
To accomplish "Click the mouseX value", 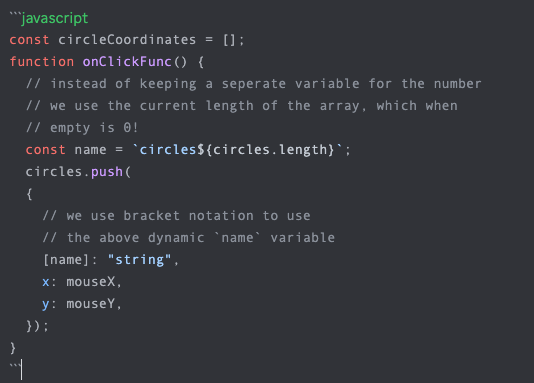I will coord(91,282).
